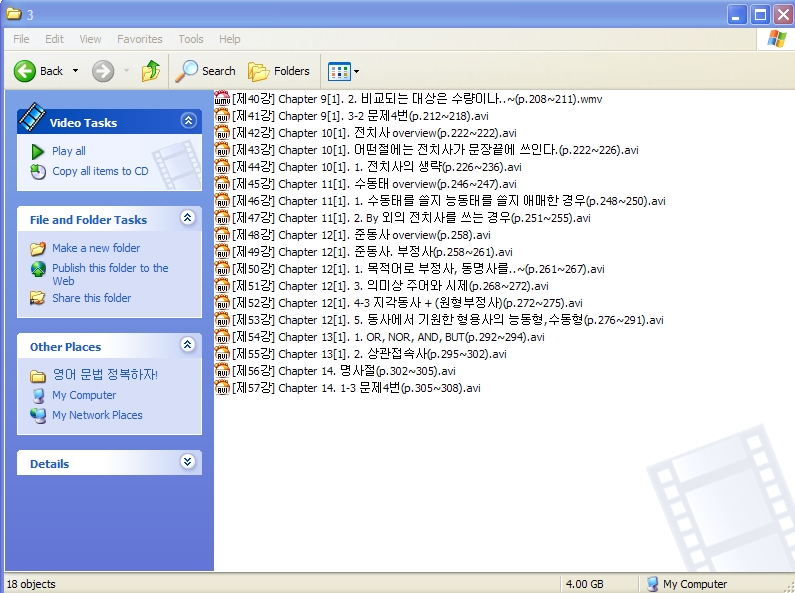Select file name 제53강 Chapter 12 형용사의 능동형
Image resolution: width=795 pixels, height=593 pixels.
pyautogui.click(x=448, y=320)
